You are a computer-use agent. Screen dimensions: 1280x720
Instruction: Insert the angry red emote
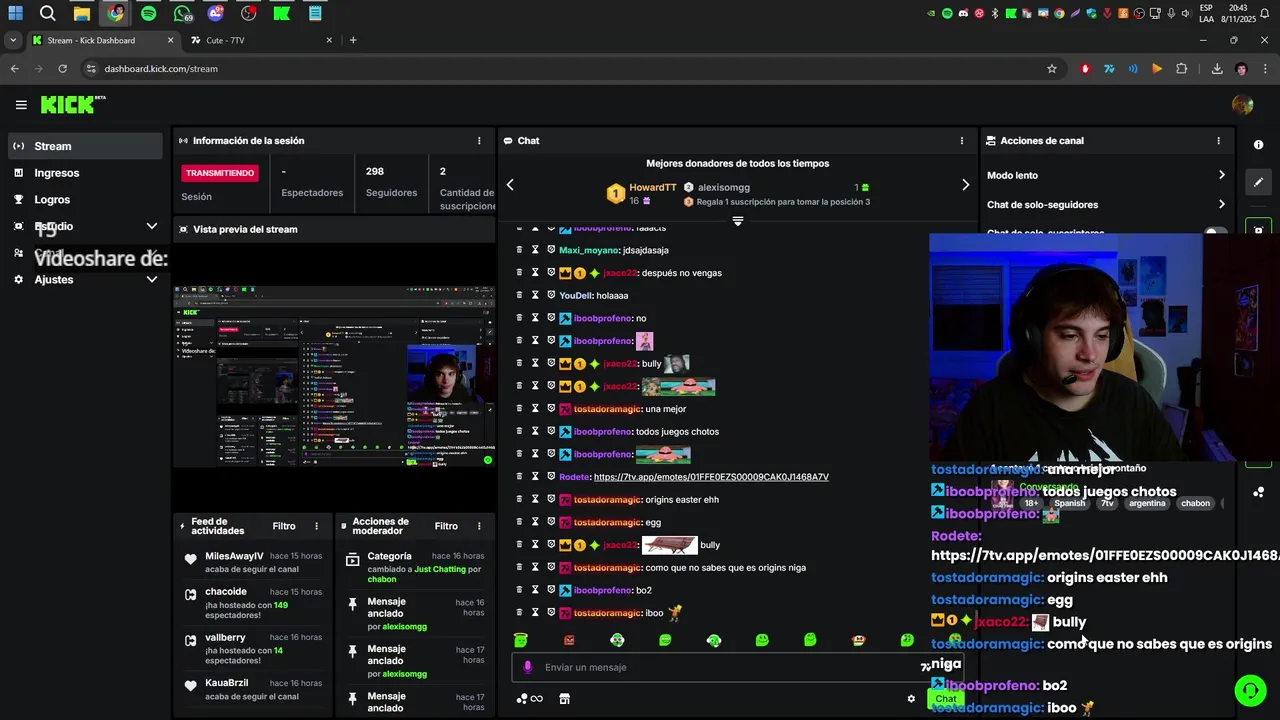(x=569, y=640)
